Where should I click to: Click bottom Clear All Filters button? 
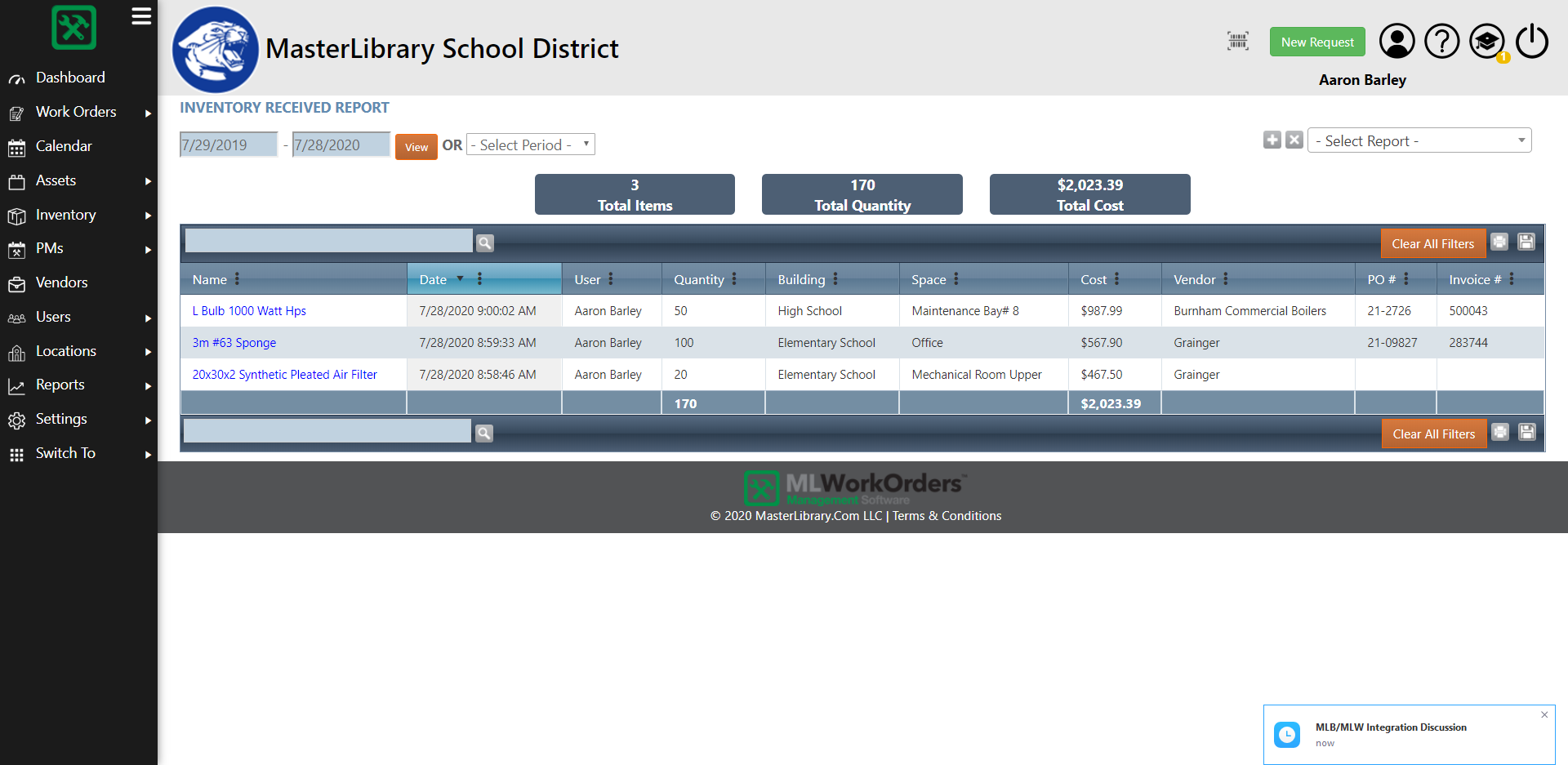pos(1434,434)
